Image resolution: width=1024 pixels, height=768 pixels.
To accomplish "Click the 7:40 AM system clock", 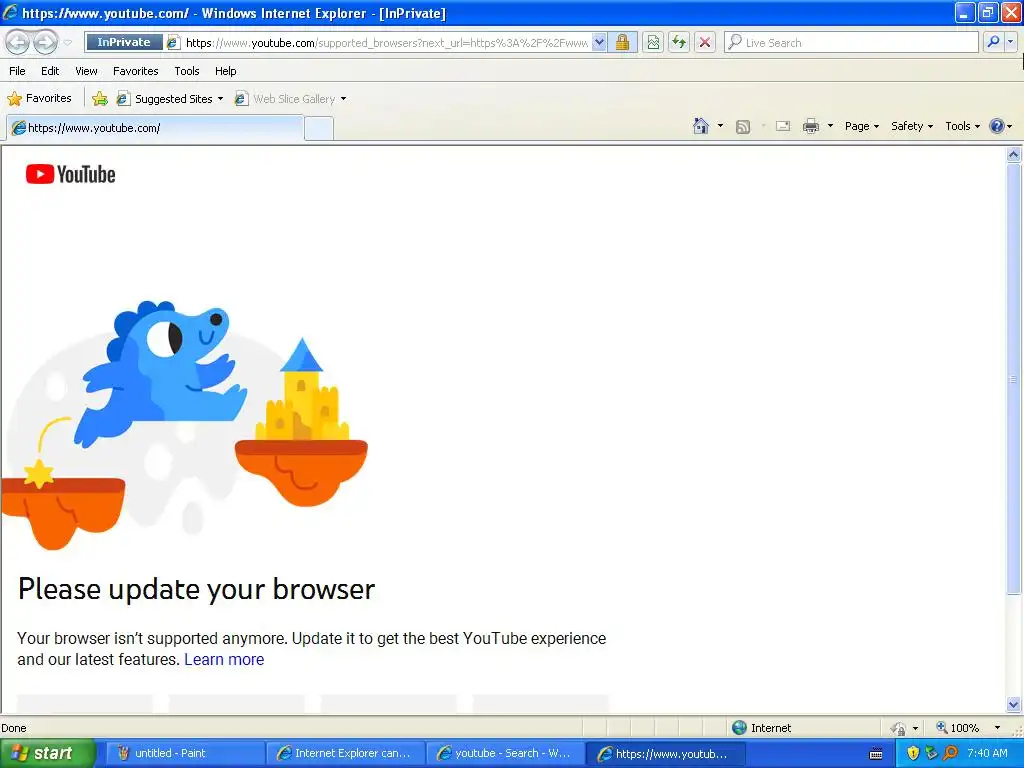I will click(987, 753).
